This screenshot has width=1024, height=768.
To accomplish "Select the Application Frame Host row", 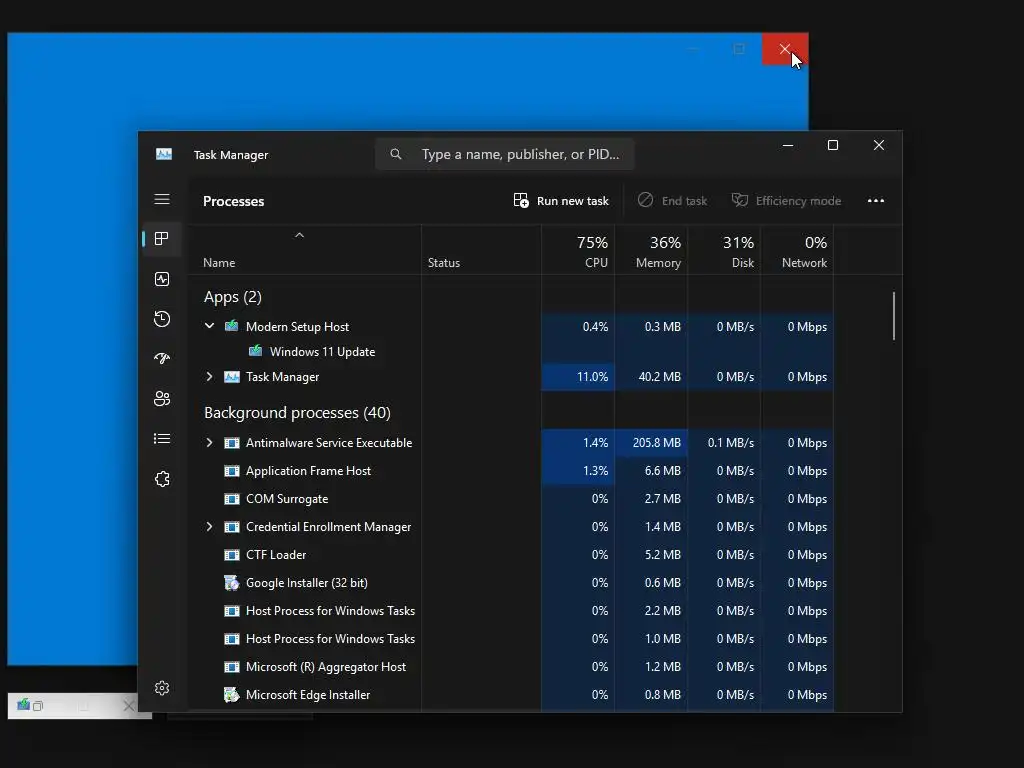I will click(511, 471).
